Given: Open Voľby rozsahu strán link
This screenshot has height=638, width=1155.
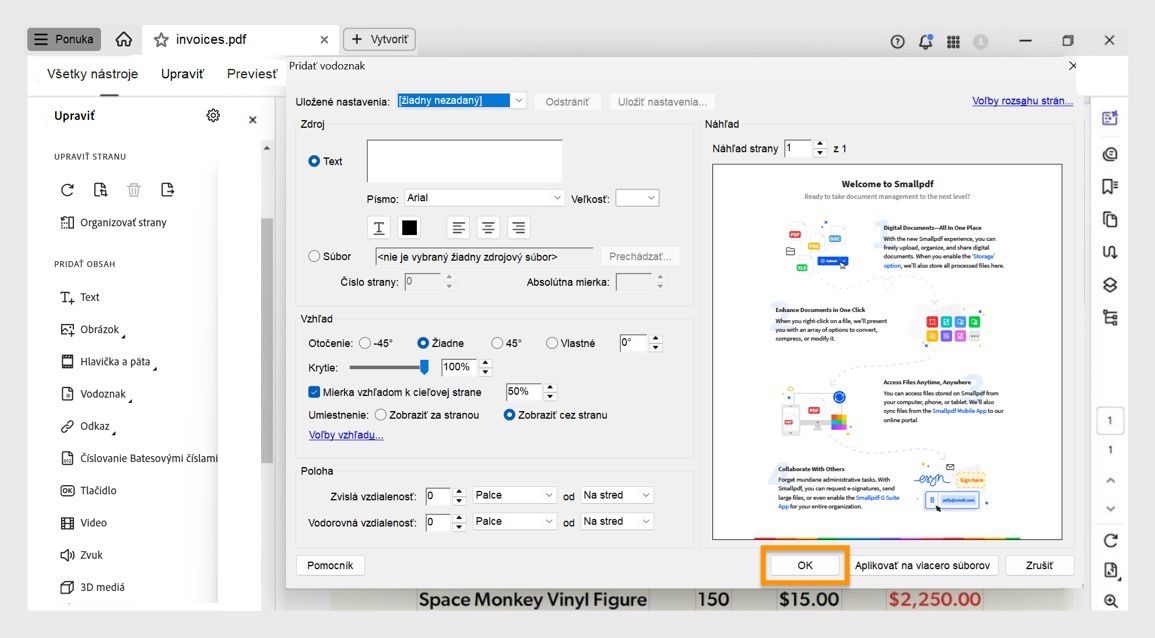Looking at the screenshot, I should pyautogui.click(x=1022, y=101).
